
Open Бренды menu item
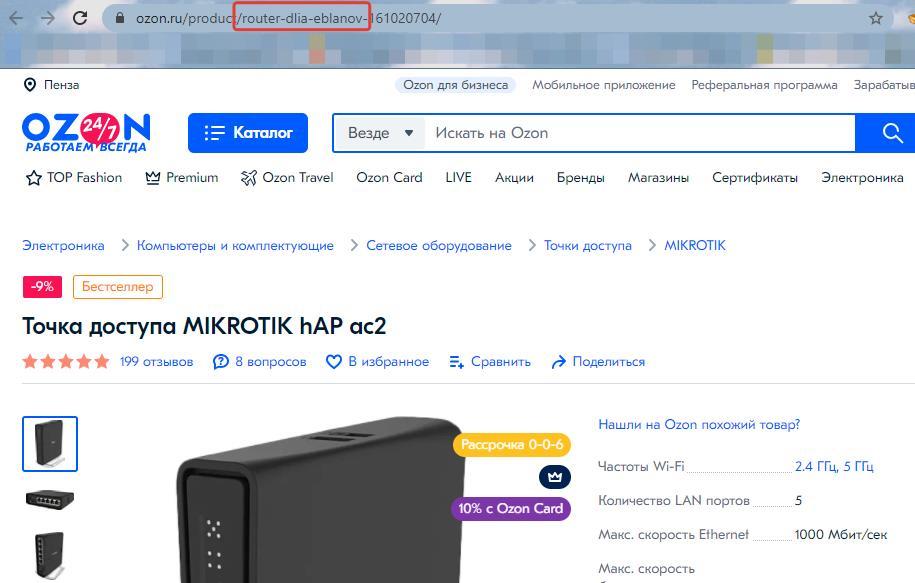(x=580, y=177)
